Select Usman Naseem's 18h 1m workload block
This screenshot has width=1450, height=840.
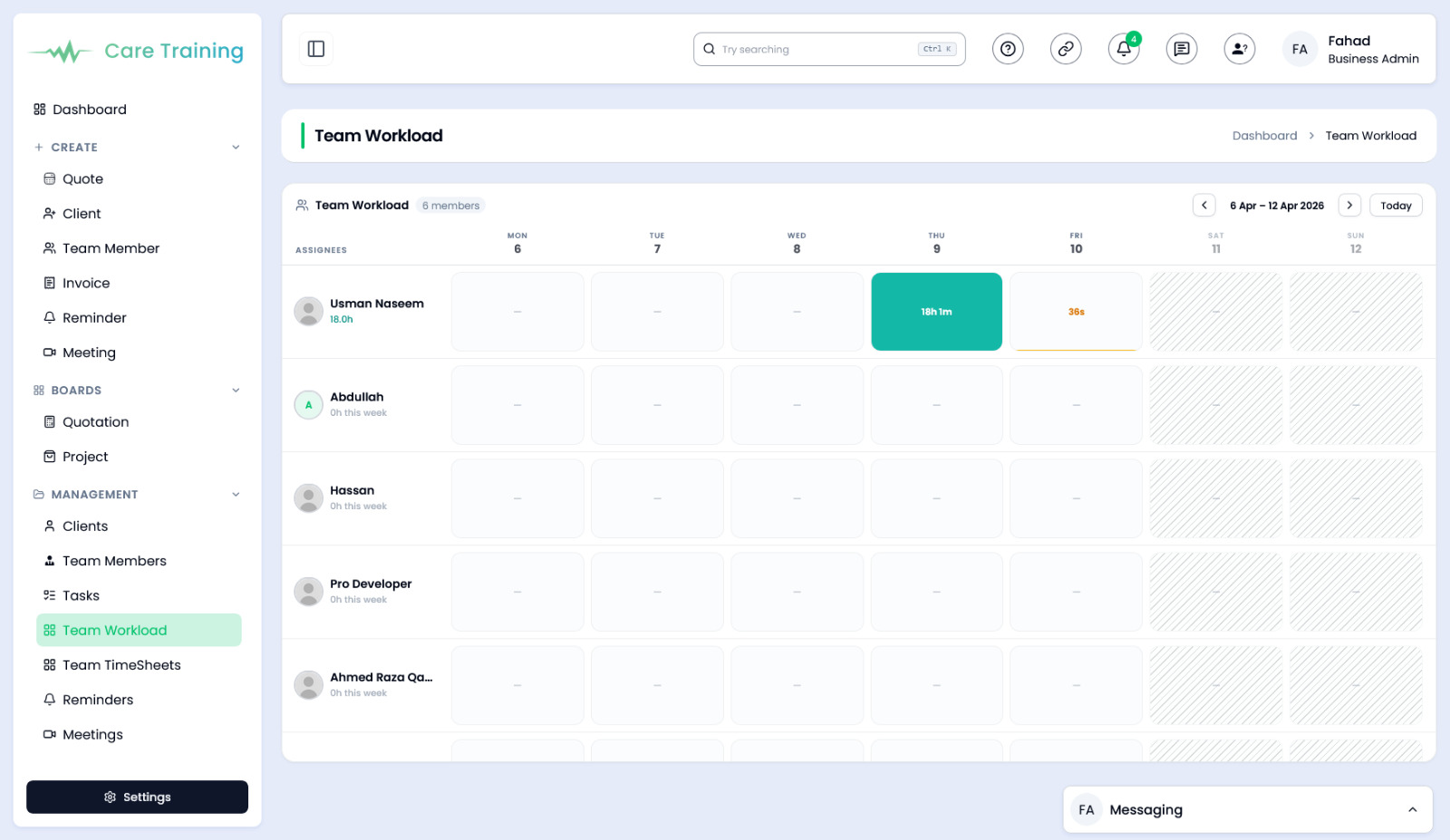[x=936, y=311]
